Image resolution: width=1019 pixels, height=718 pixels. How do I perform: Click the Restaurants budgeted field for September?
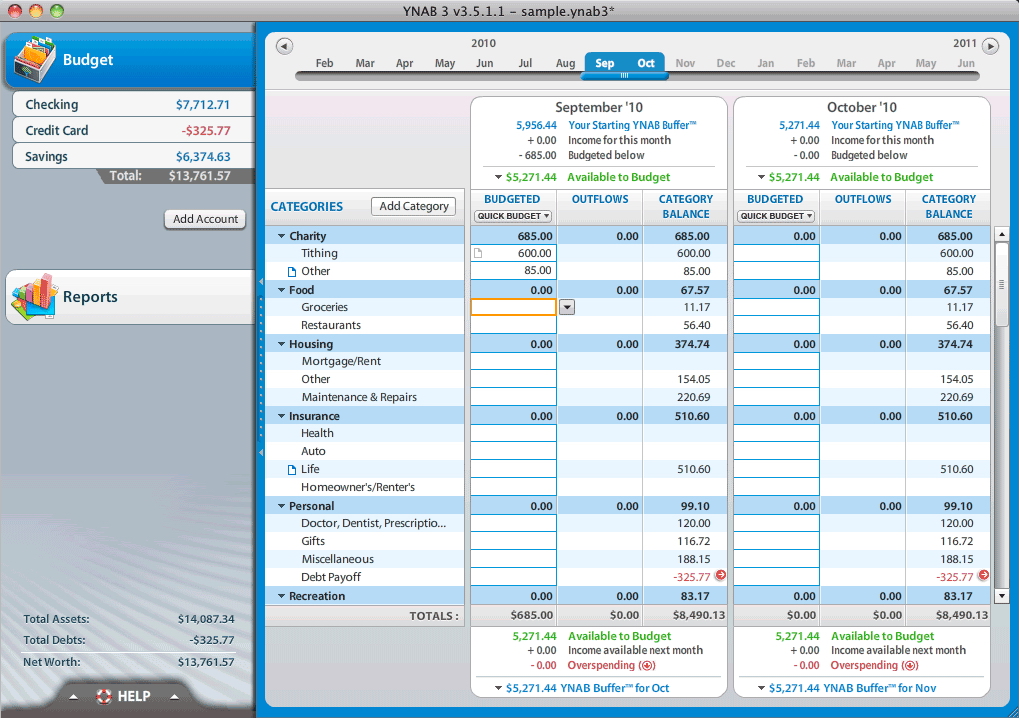(513, 326)
